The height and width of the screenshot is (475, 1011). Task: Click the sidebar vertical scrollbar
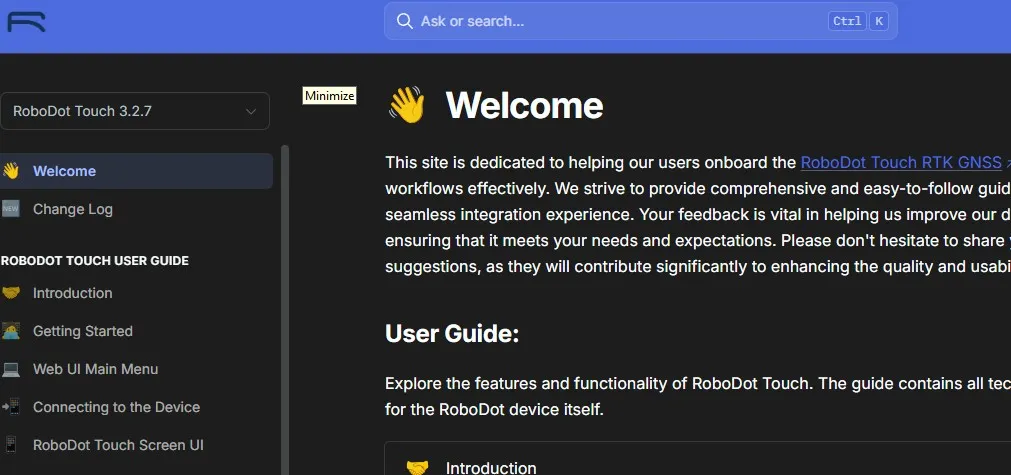[x=285, y=309]
